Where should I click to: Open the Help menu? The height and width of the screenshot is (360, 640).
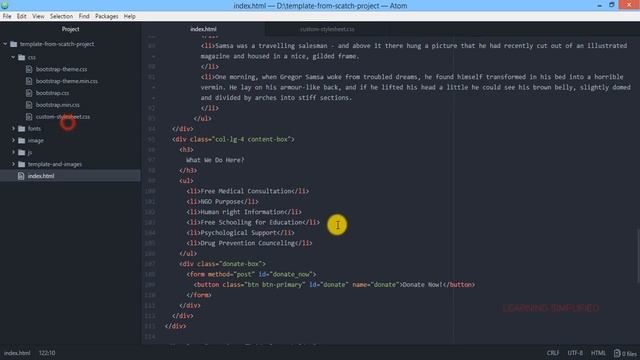pos(129,16)
